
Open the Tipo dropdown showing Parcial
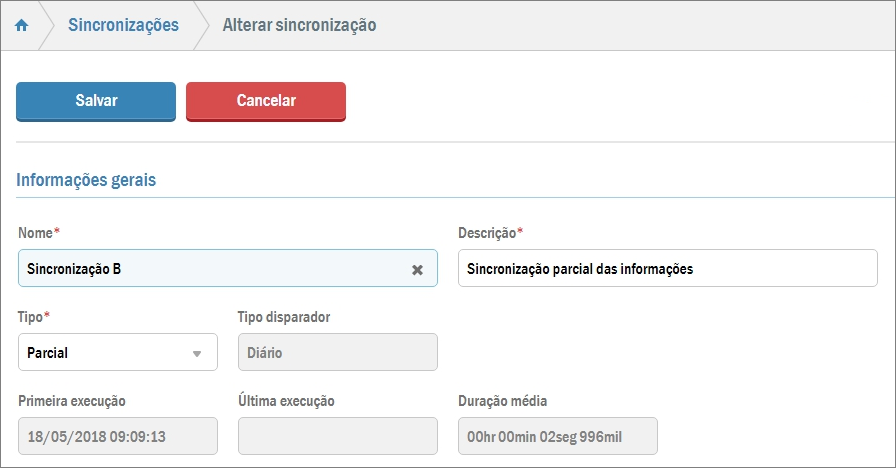point(118,353)
